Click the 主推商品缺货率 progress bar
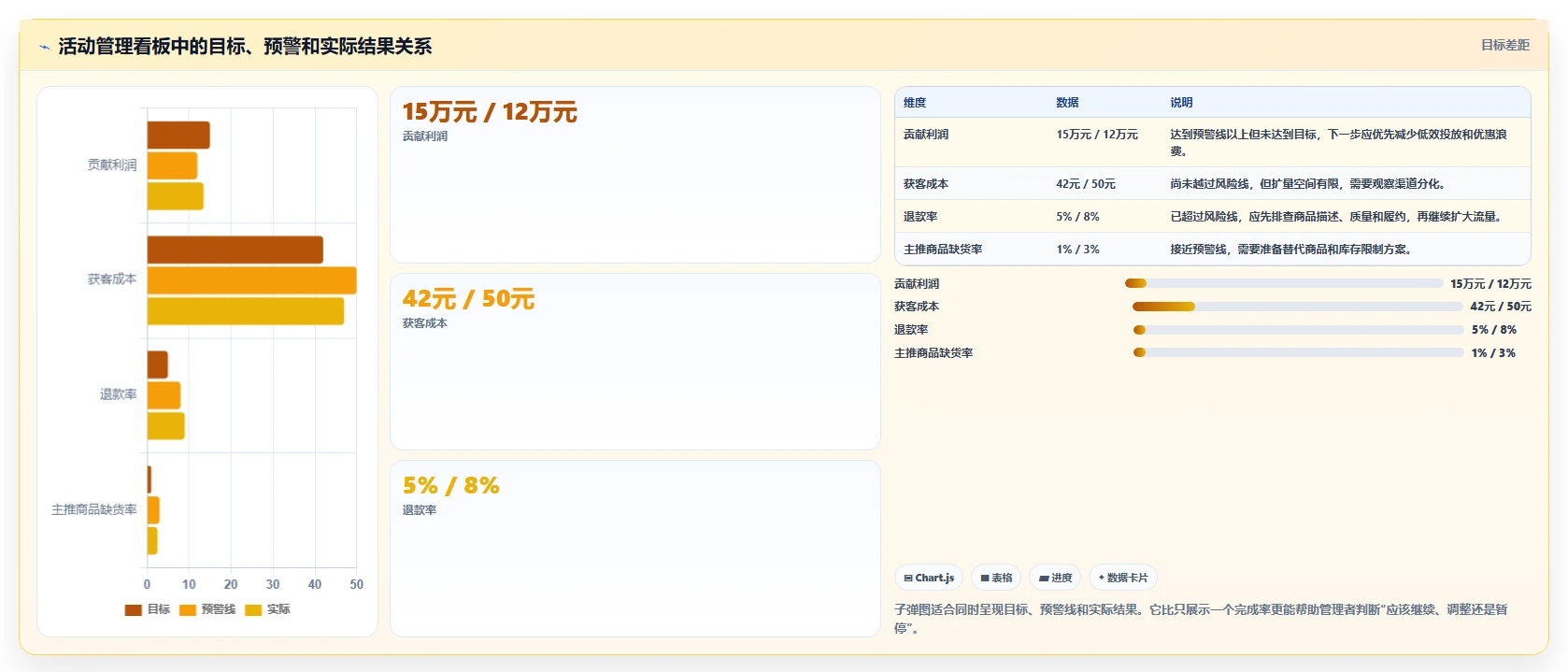Image resolution: width=1568 pixels, height=672 pixels. pos(1298,352)
